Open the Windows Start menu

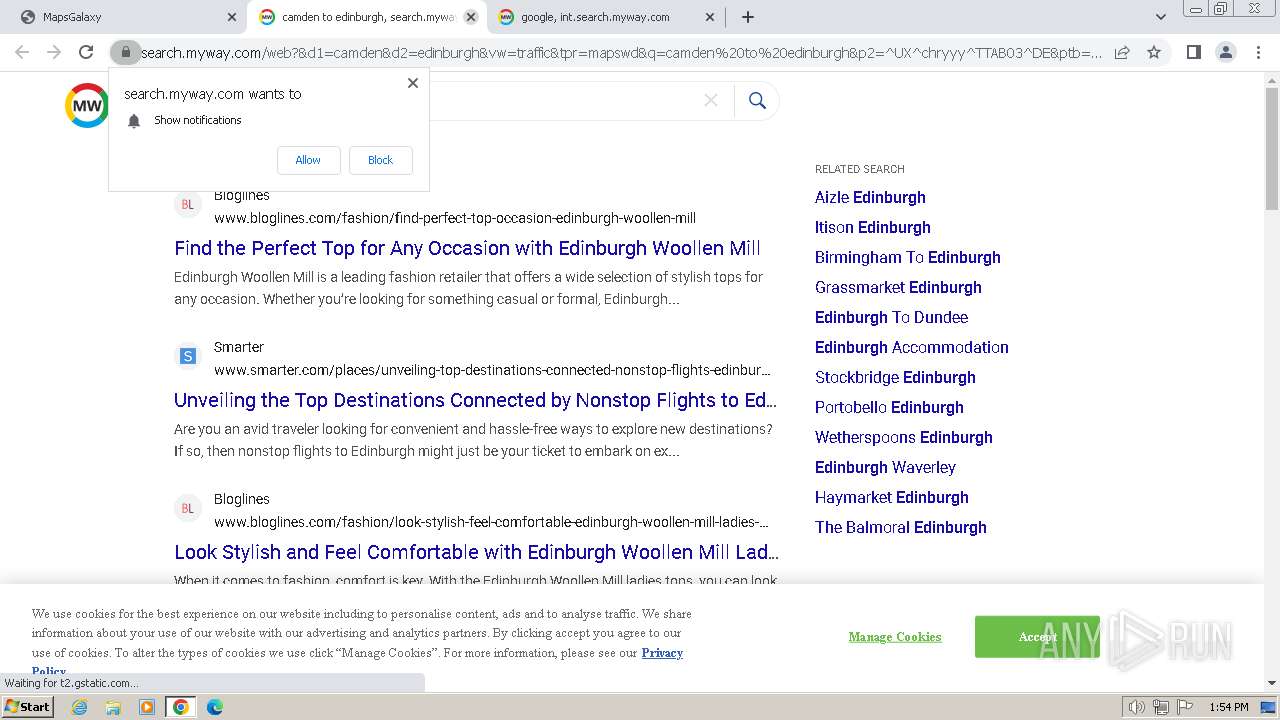click(x=28, y=707)
